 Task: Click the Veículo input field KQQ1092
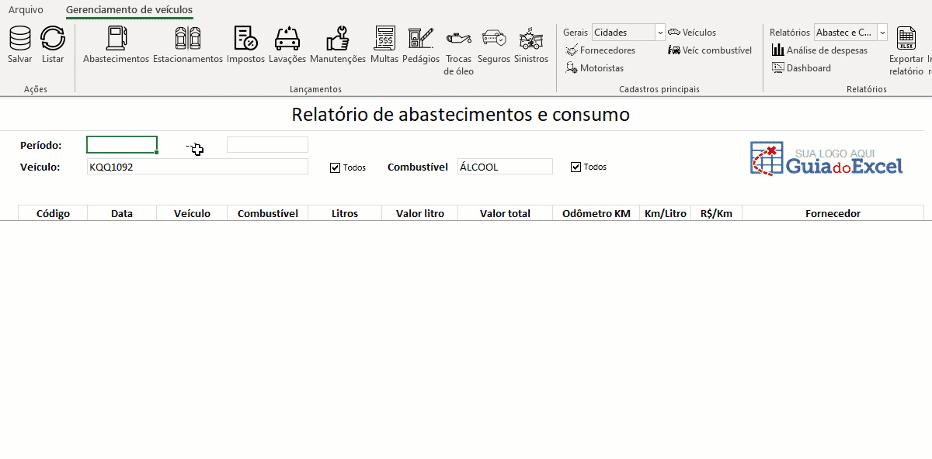point(197,167)
